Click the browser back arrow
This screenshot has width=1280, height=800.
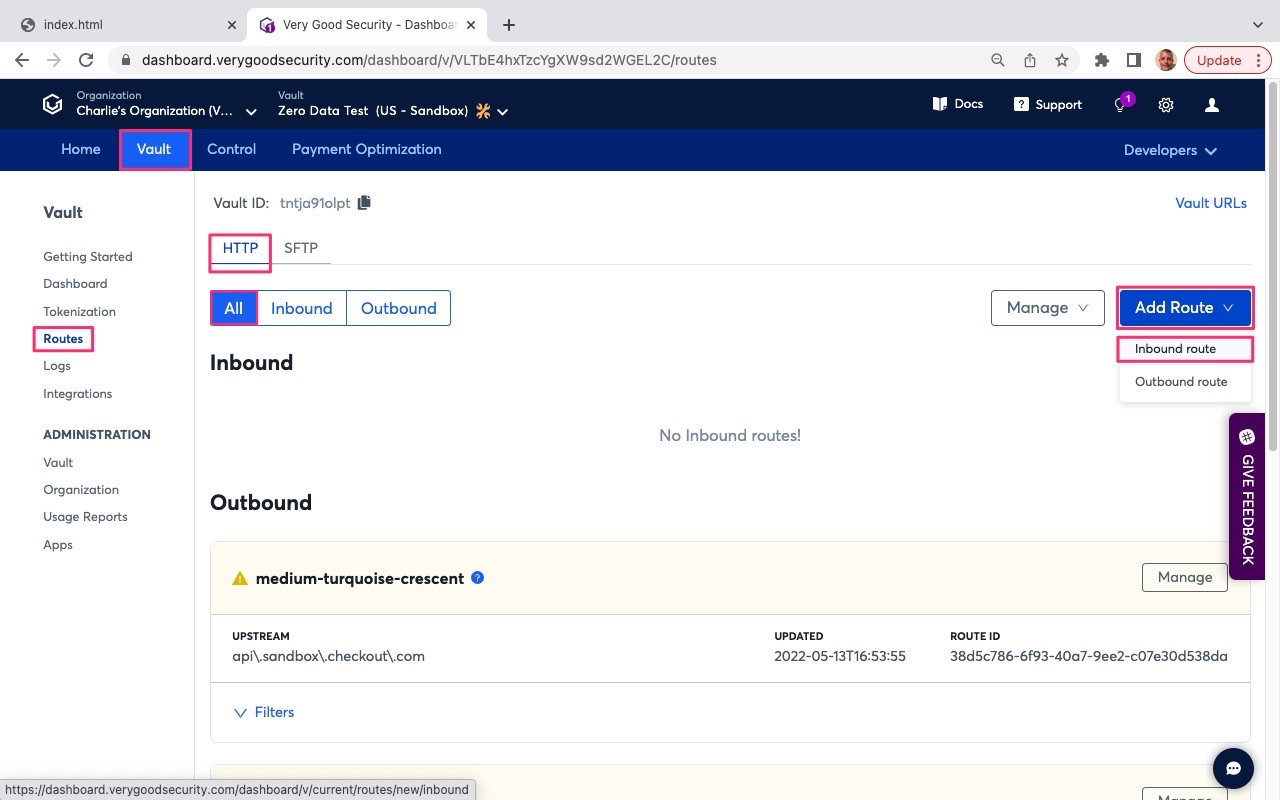point(22,60)
